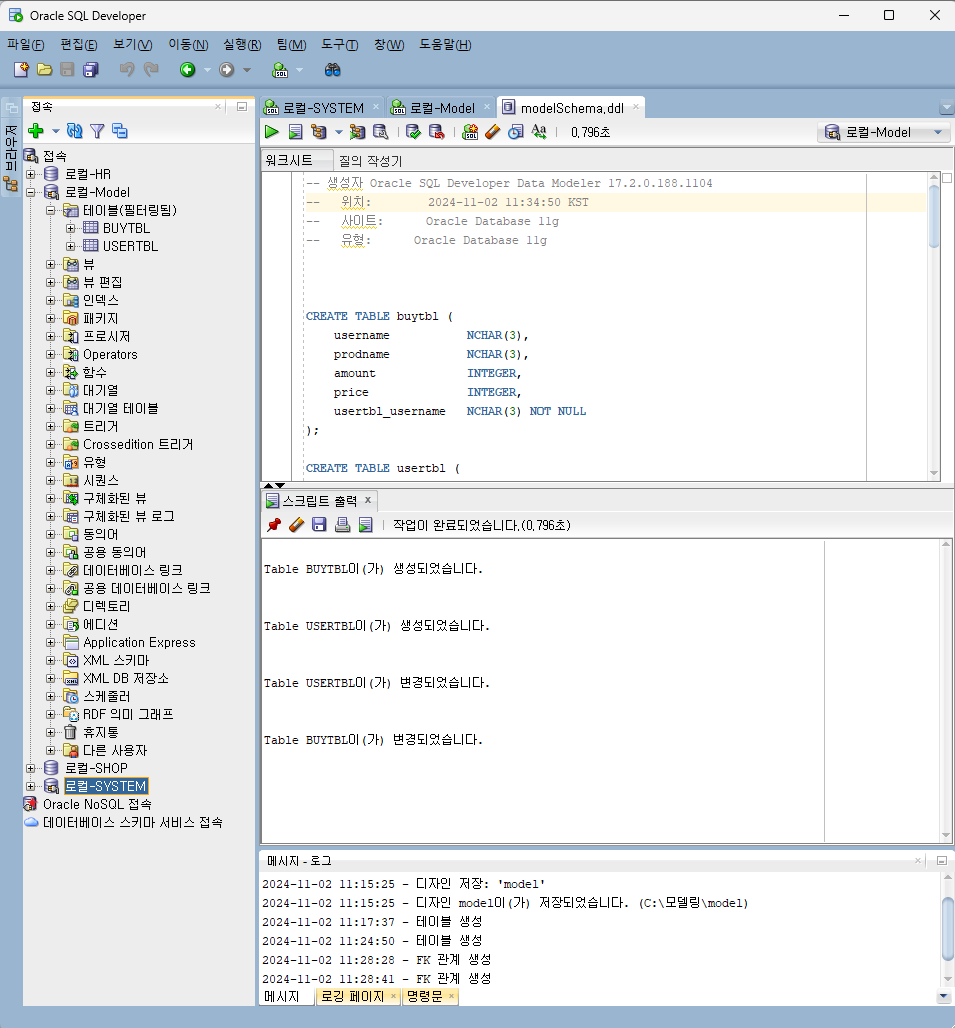Click the To Upper/Lower case Aa icon
Image resolution: width=955 pixels, height=1028 pixels.
[x=539, y=132]
